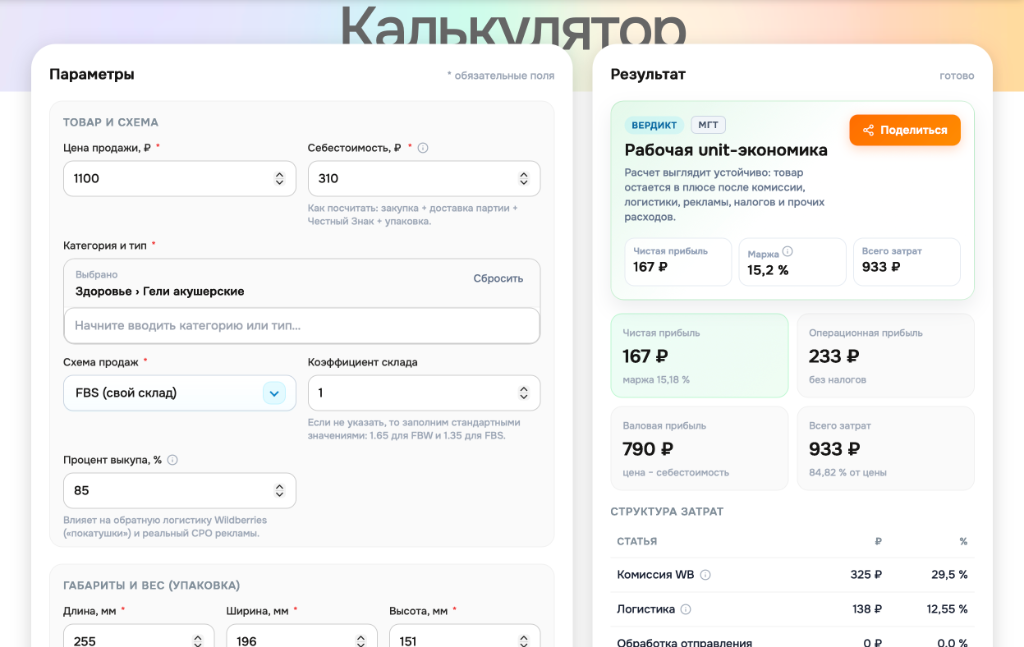The image size is (1024, 647).
Task: Click the готово status text
Action: click(957, 76)
